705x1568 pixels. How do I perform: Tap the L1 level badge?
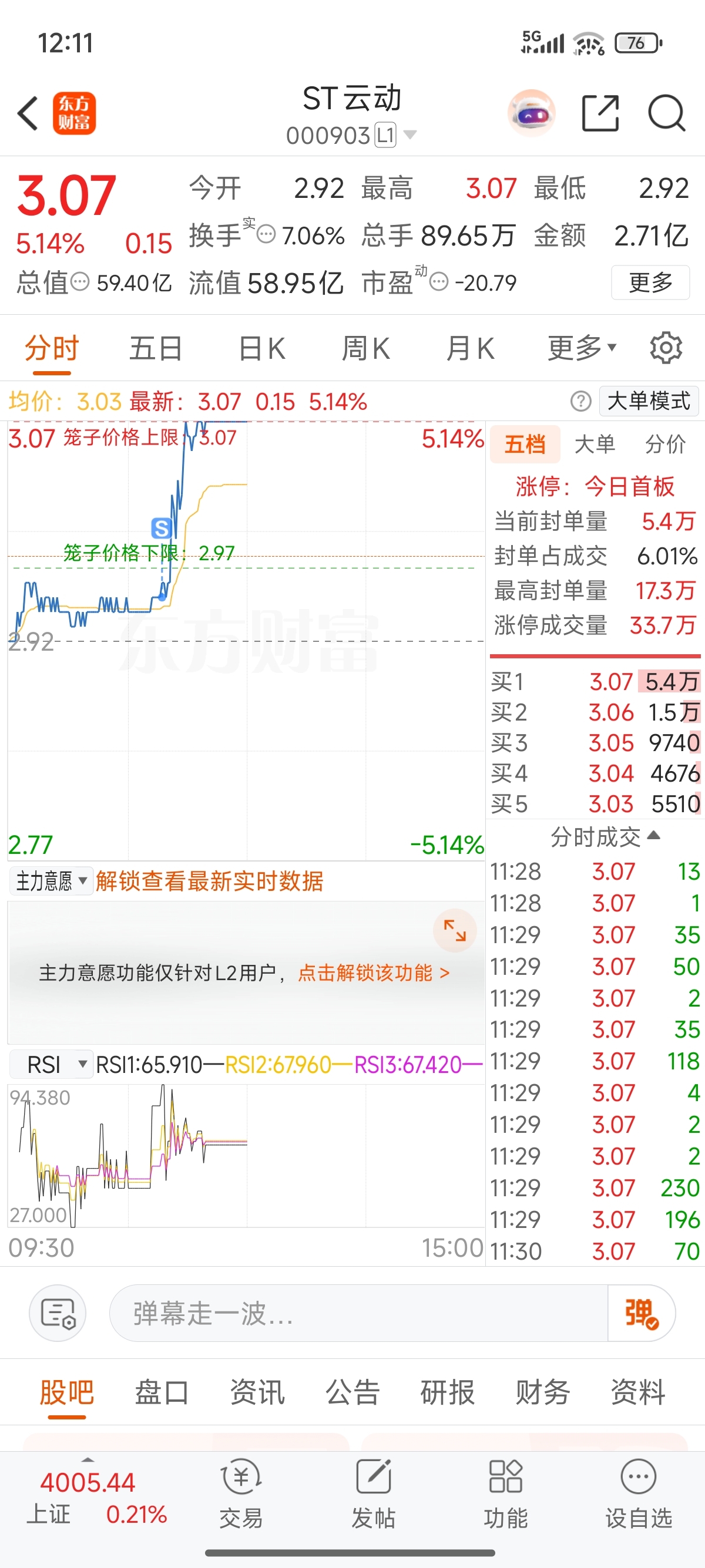385,135
